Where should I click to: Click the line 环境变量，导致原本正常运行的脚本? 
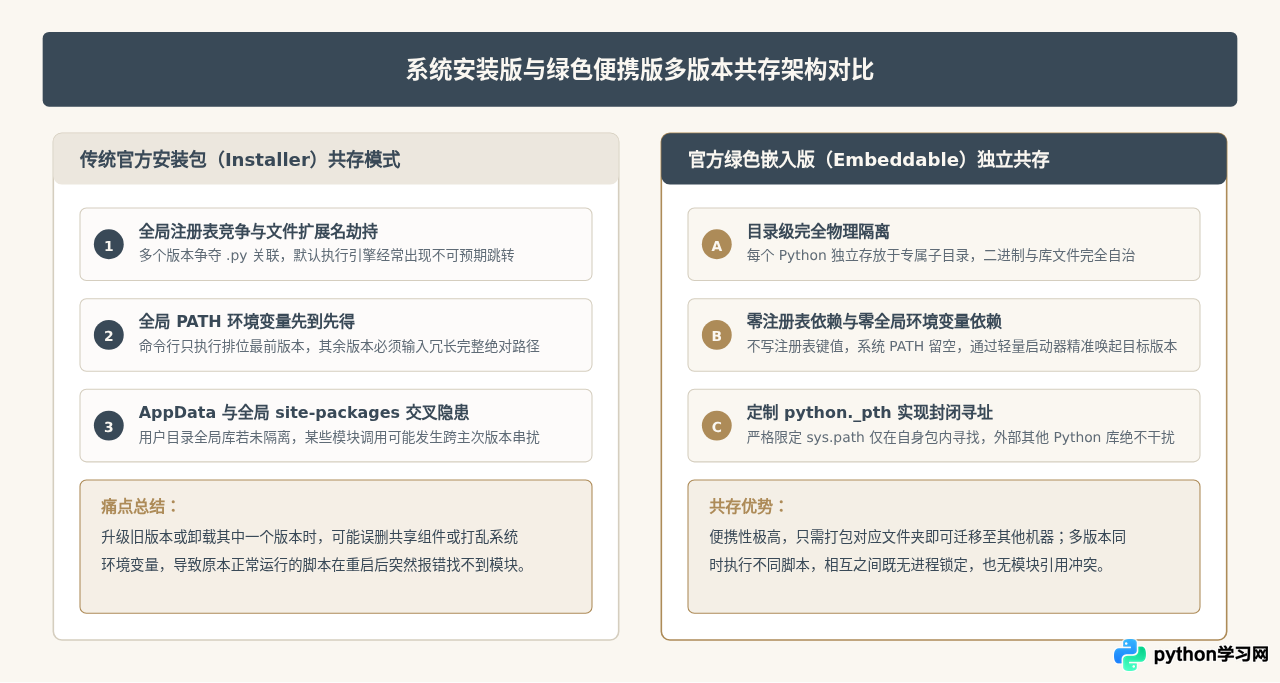[314, 565]
